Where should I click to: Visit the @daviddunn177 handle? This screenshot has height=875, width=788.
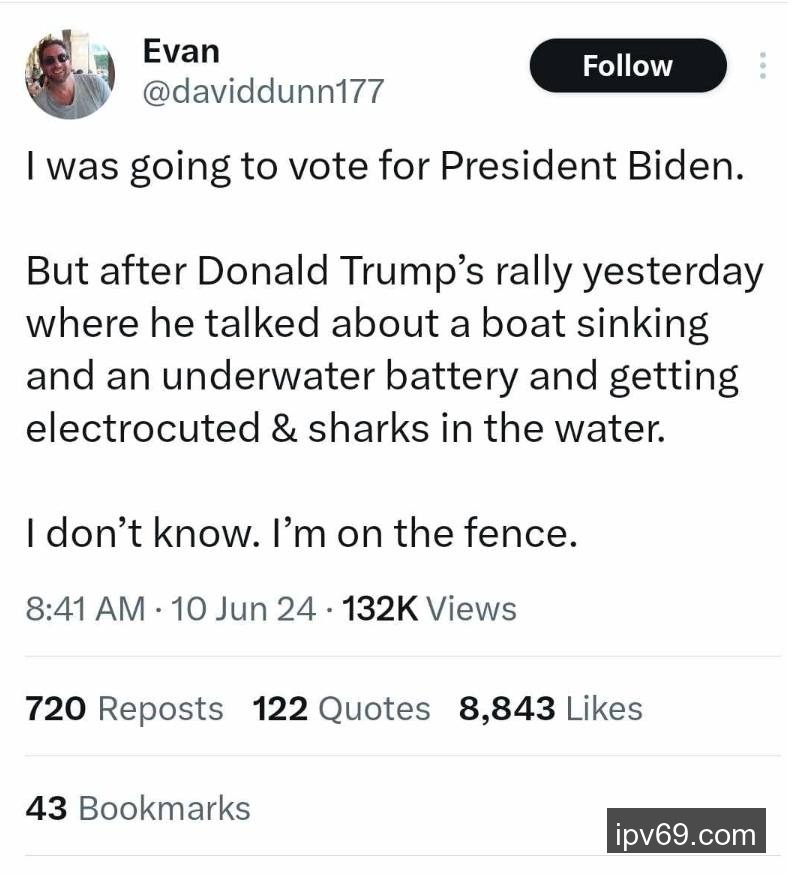tap(263, 92)
